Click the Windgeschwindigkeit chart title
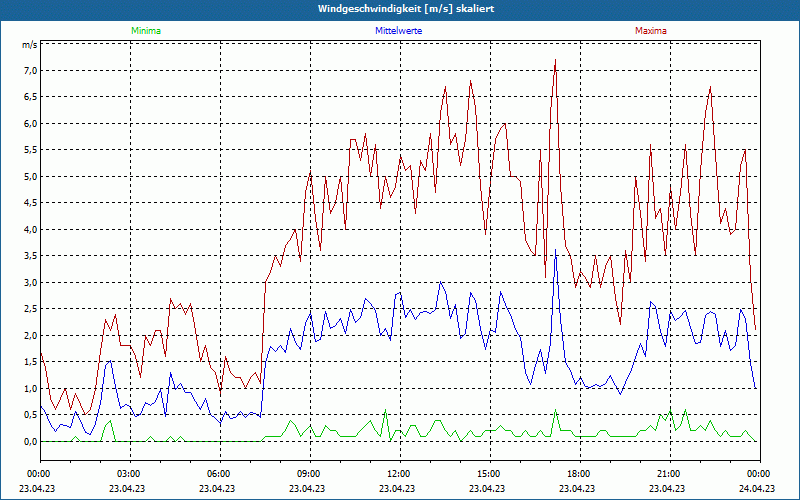This screenshot has width=800, height=500. click(x=406, y=9)
